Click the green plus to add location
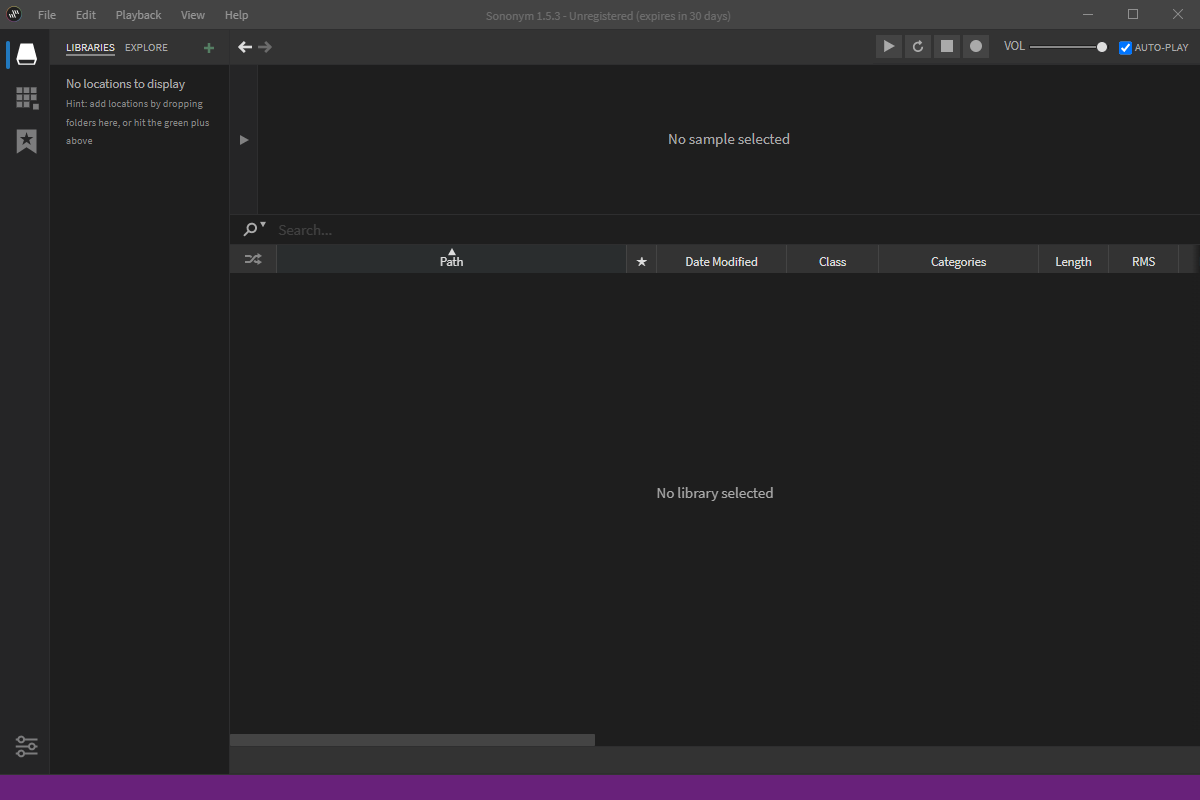The height and width of the screenshot is (800, 1200). coord(208,48)
